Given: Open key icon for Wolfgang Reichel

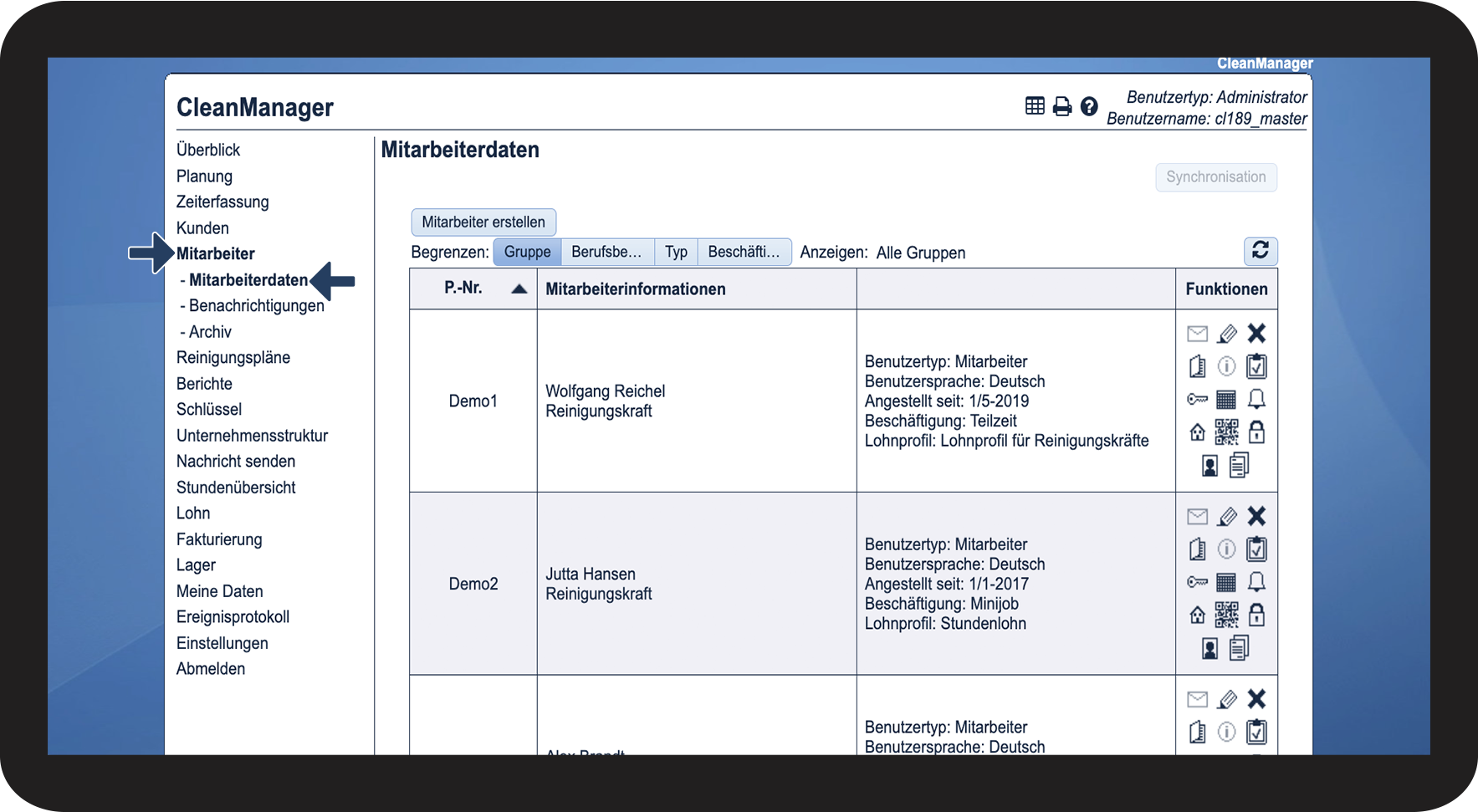Looking at the screenshot, I should click(1197, 400).
